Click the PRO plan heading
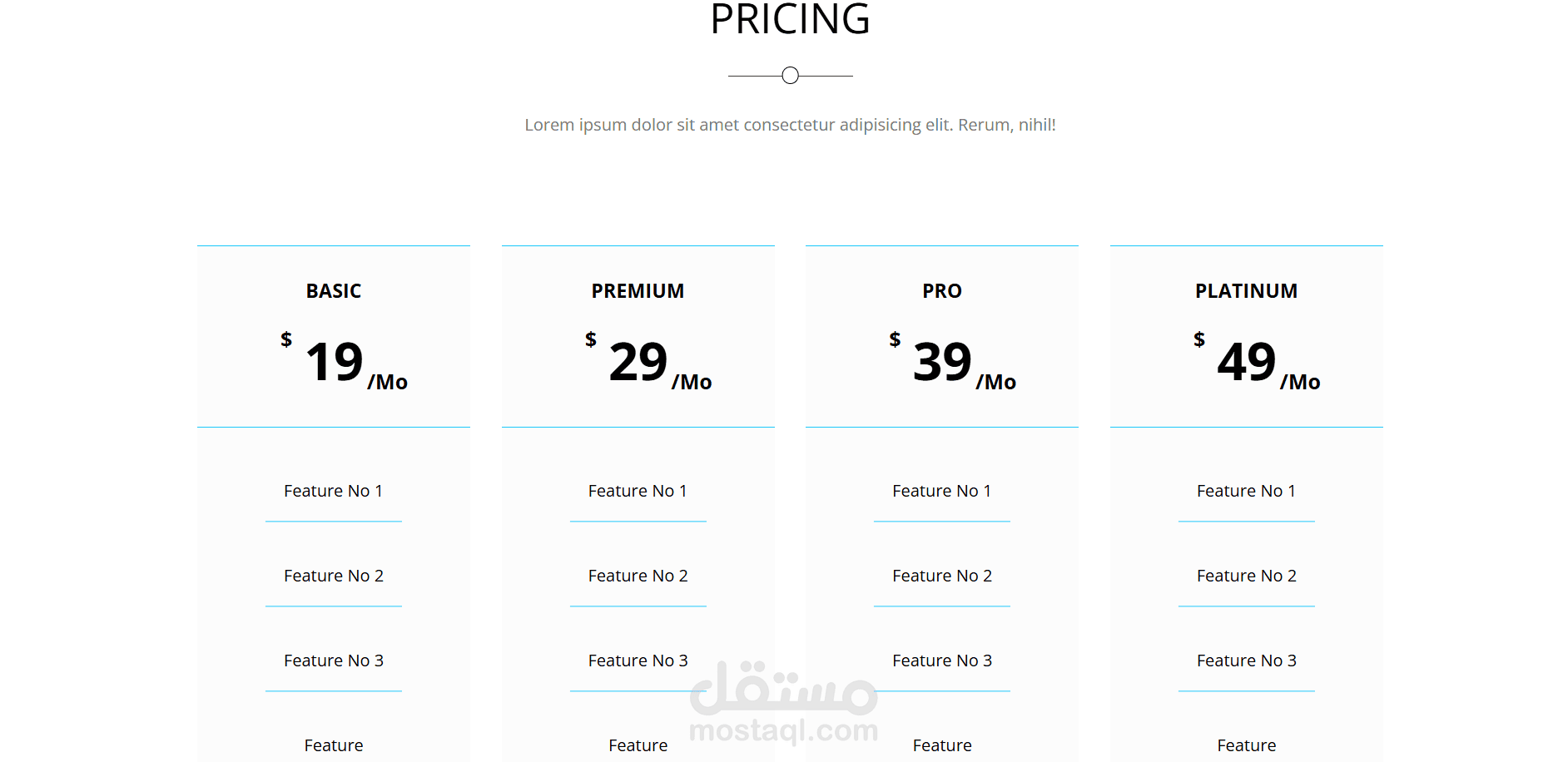The width and height of the screenshot is (1568, 762). pos(941,291)
